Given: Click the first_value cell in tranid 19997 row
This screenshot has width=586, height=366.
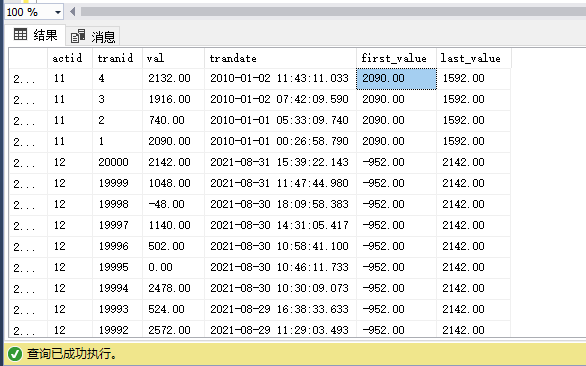Looking at the screenshot, I should (397, 225).
